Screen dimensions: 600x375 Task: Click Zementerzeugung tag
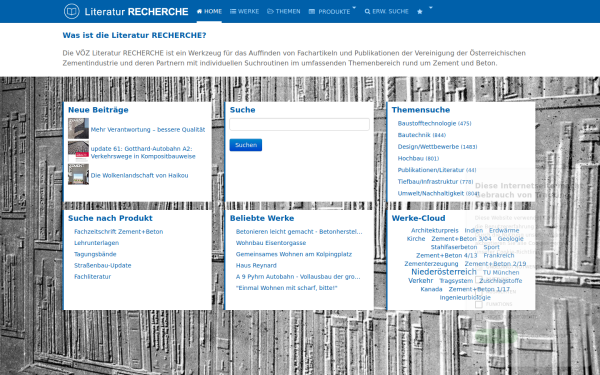[431, 264]
